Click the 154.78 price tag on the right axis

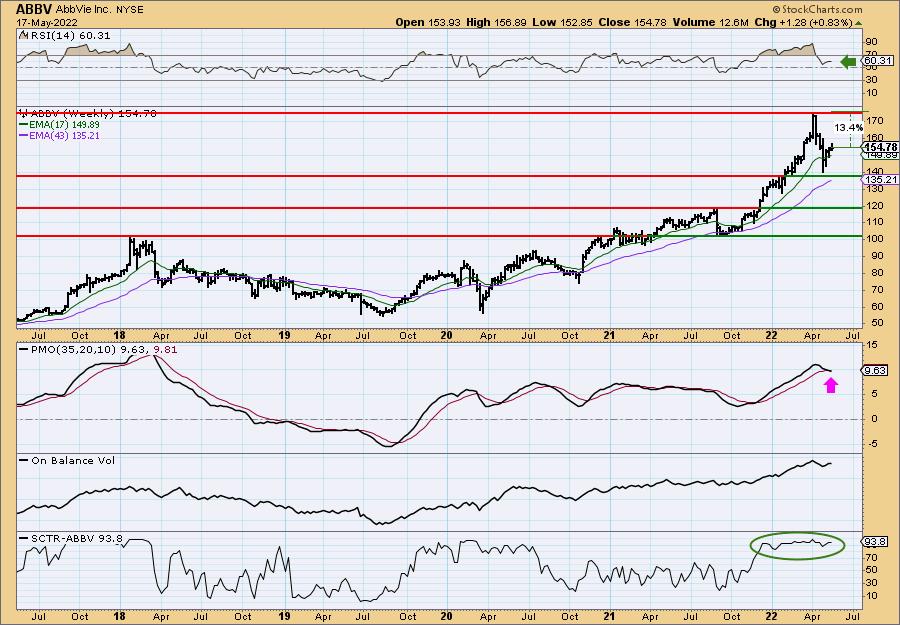click(880, 147)
